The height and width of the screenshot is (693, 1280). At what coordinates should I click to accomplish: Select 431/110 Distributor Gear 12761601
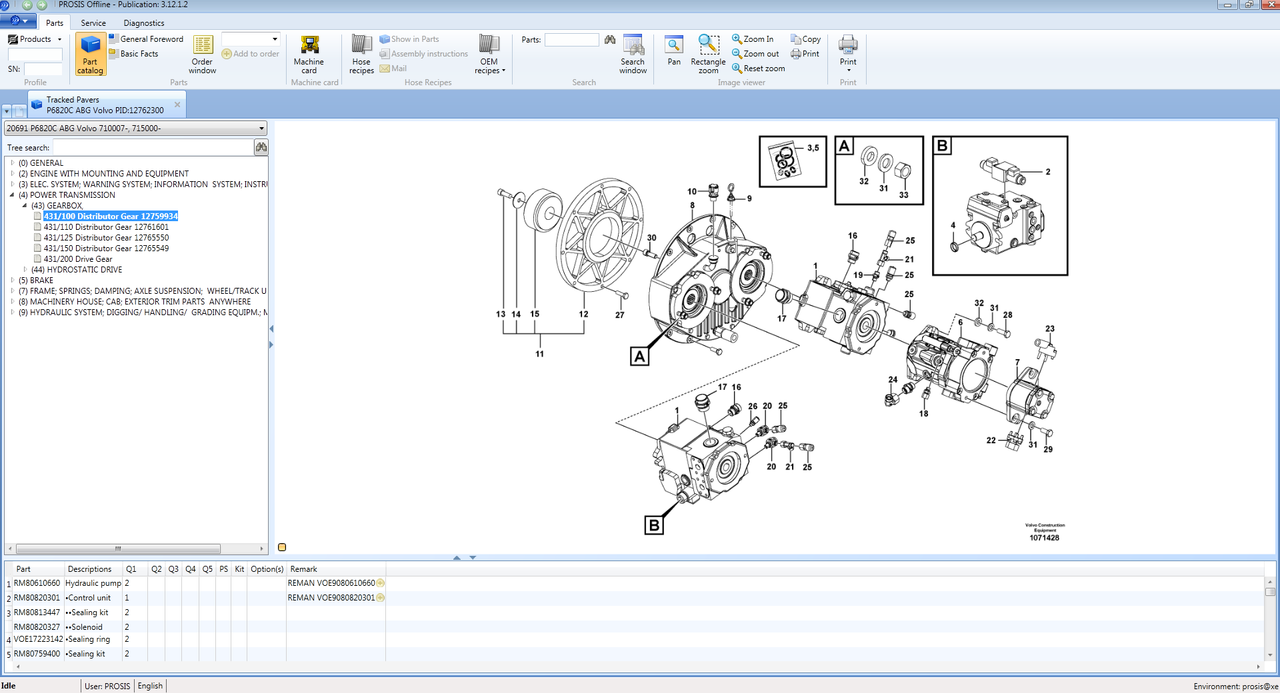(106, 227)
